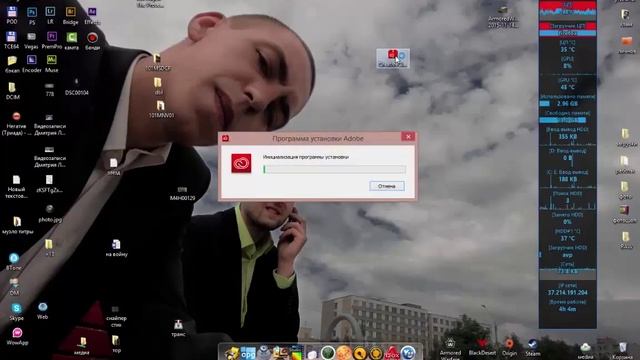This screenshot has width=640, height=360.
Task: Click the 2.96 GB memory used value
Action: 567,104
